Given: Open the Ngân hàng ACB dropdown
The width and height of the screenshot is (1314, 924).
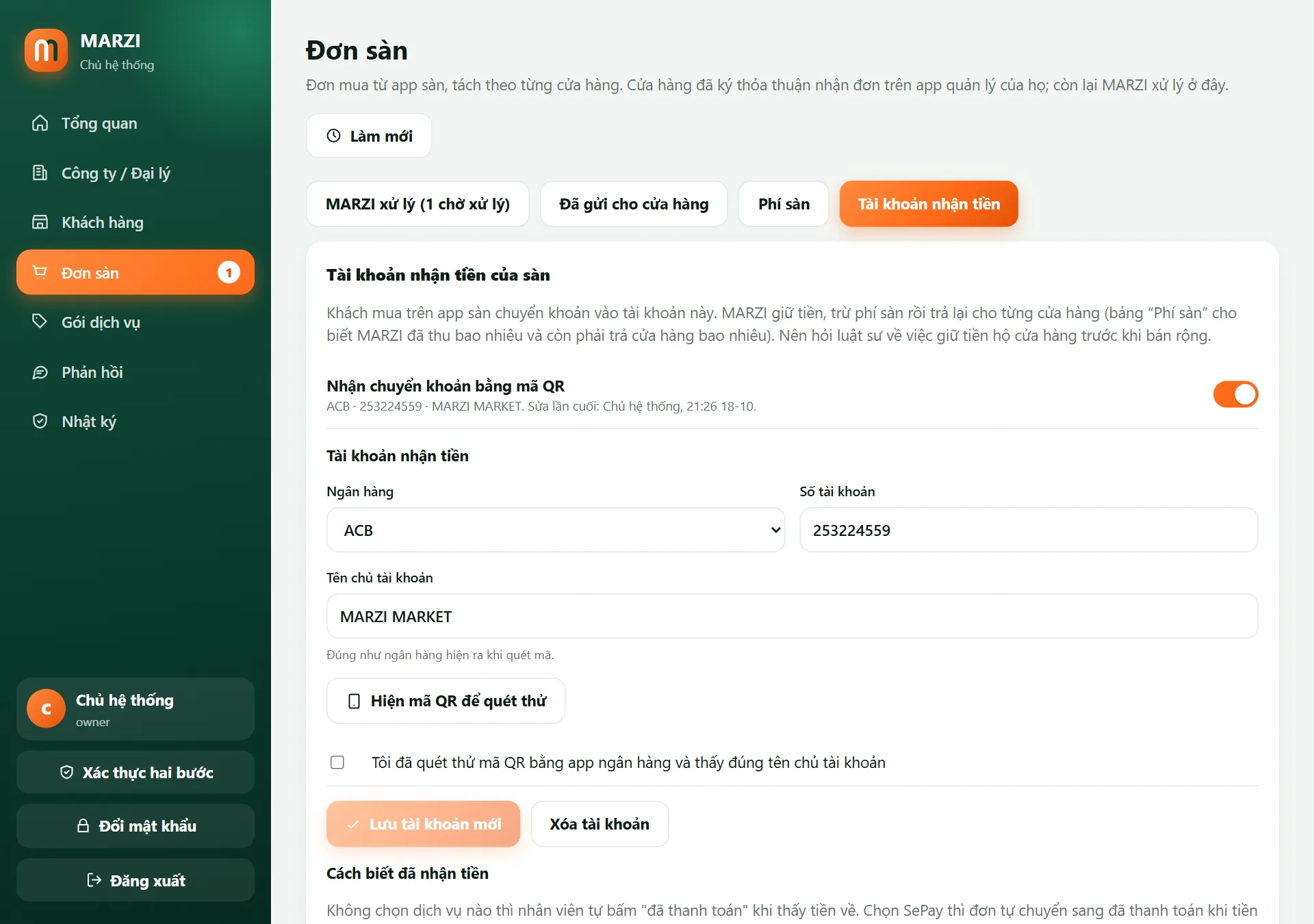Looking at the screenshot, I should (x=556, y=530).
